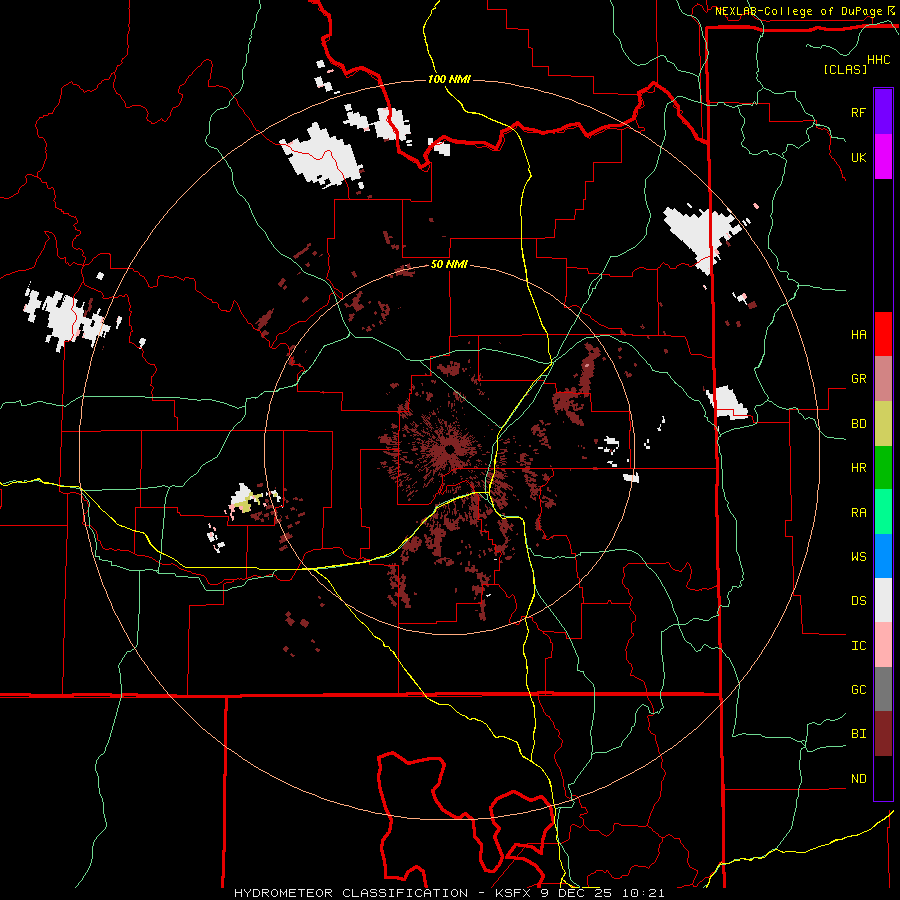Click the HA legend label

click(x=858, y=334)
